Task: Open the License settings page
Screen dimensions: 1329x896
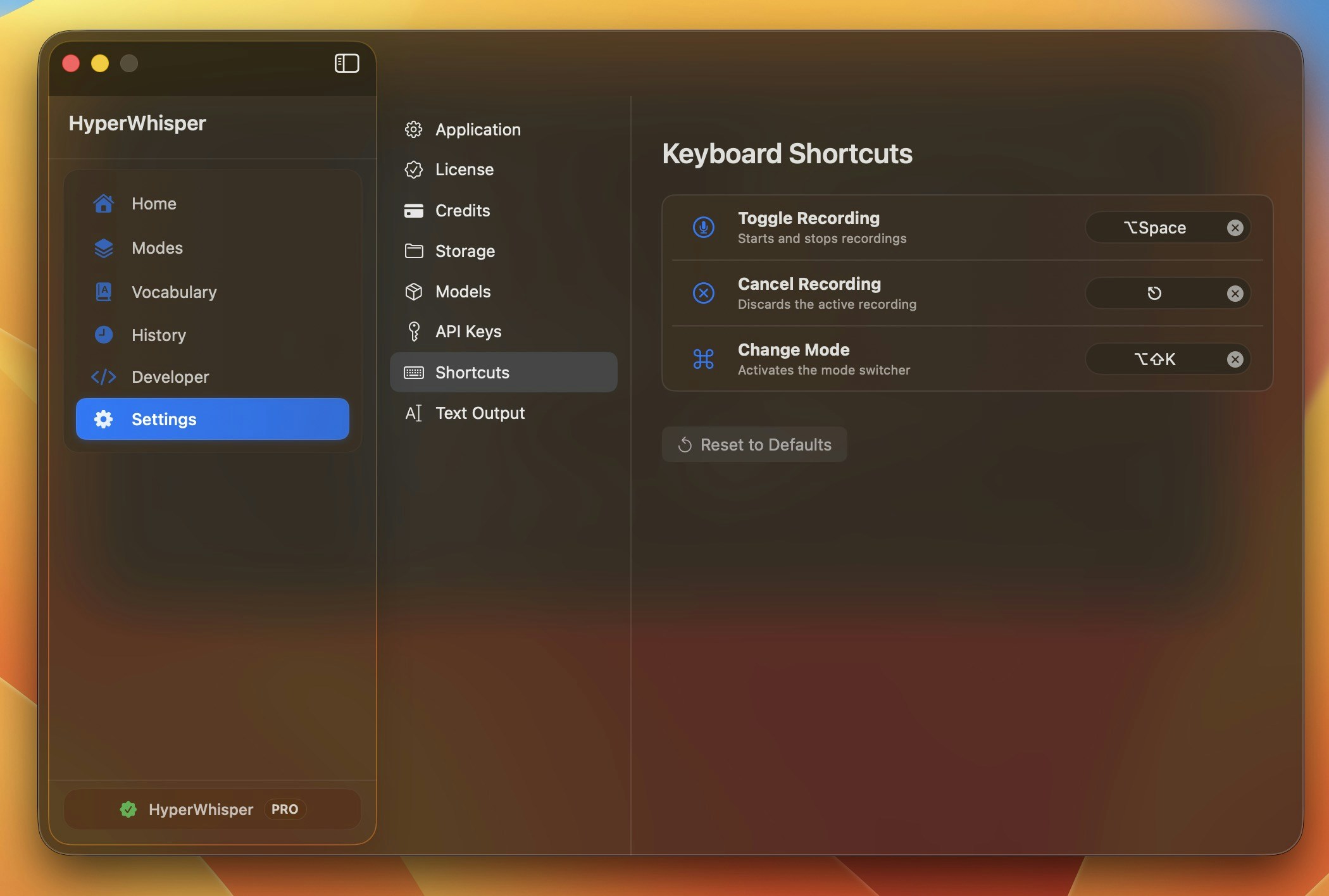Action: point(464,170)
